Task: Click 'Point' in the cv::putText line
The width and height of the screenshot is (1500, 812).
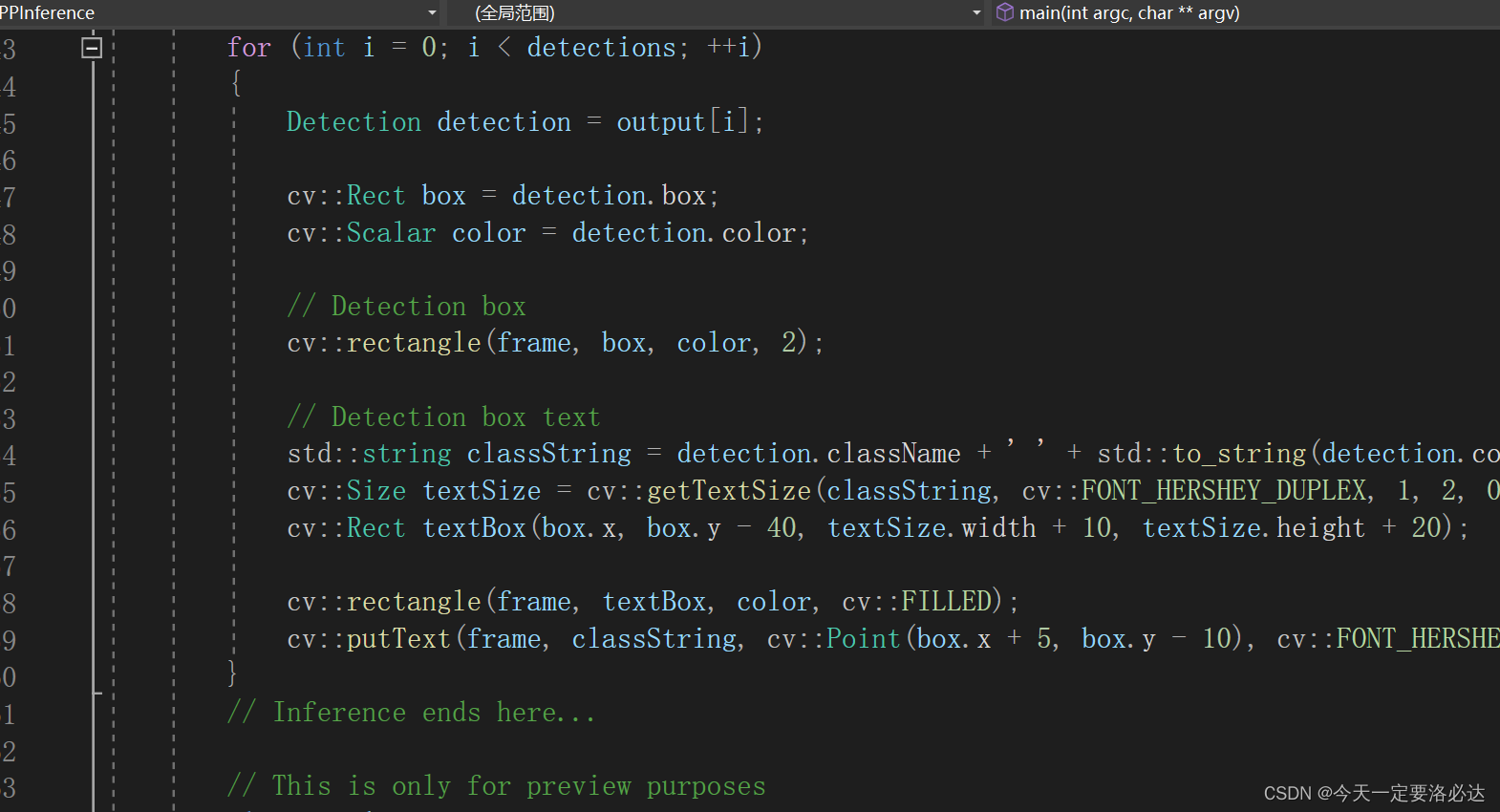Action: [x=863, y=639]
